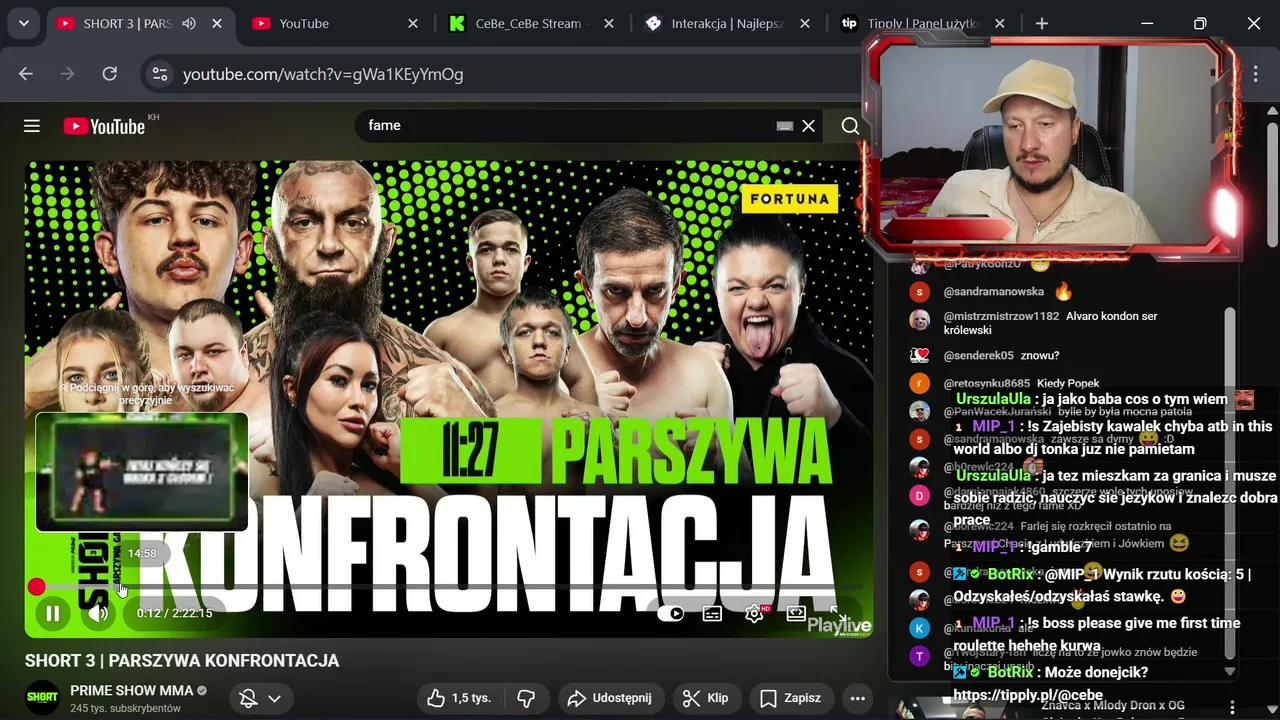Image resolution: width=1280 pixels, height=720 pixels.
Task: Toggle autoplay switch in the player
Action: pyautogui.click(x=671, y=614)
